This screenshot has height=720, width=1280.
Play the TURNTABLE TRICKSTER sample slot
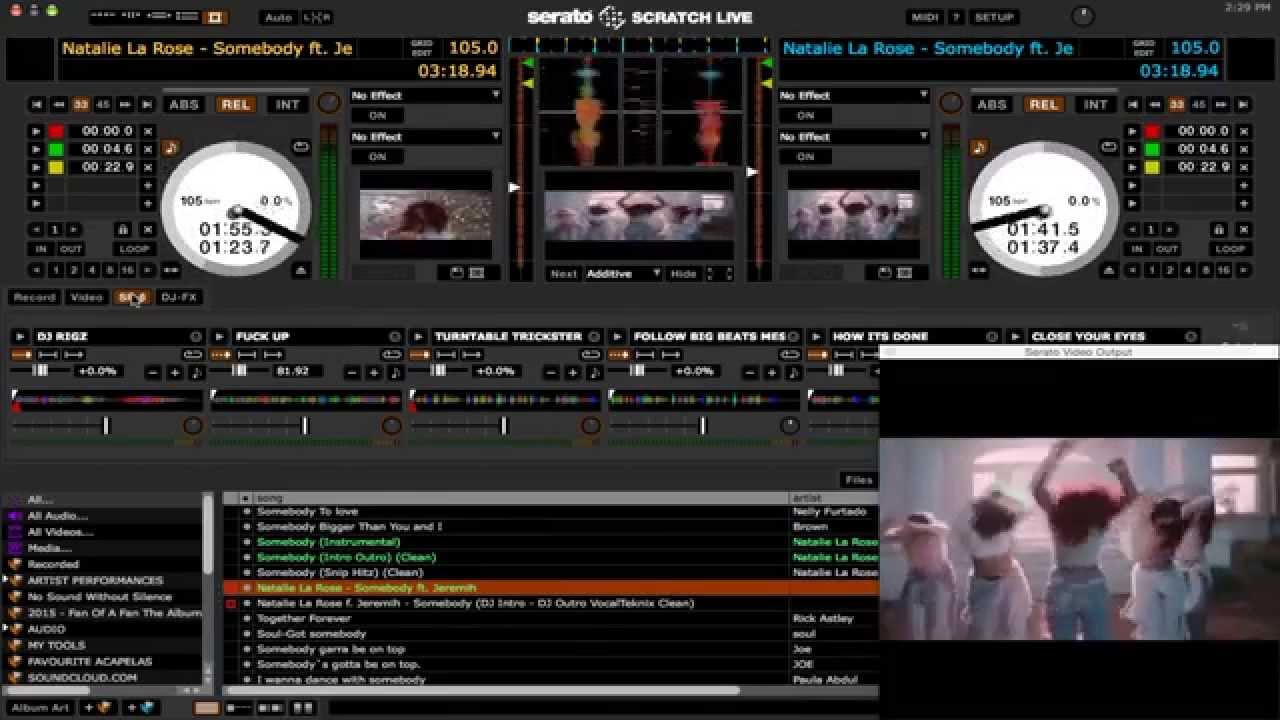coord(418,337)
